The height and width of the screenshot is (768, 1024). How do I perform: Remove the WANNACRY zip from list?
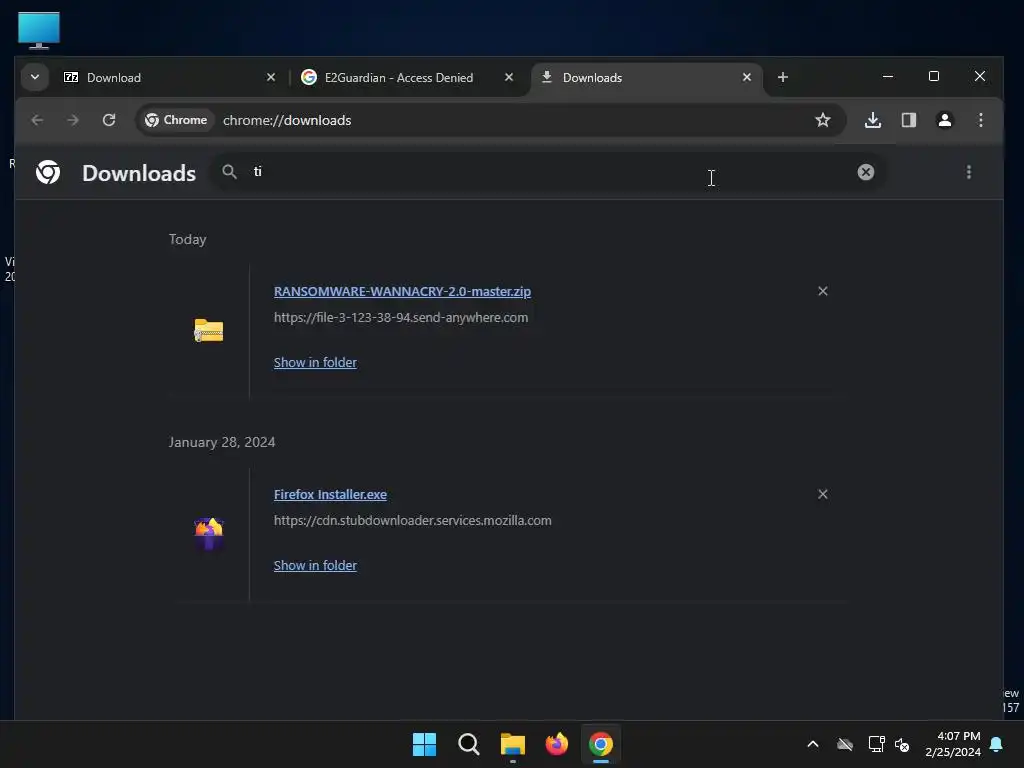823,291
